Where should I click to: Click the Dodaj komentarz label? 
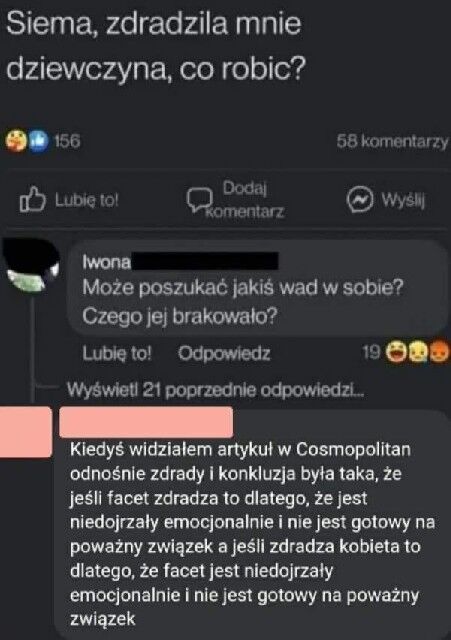click(246, 200)
